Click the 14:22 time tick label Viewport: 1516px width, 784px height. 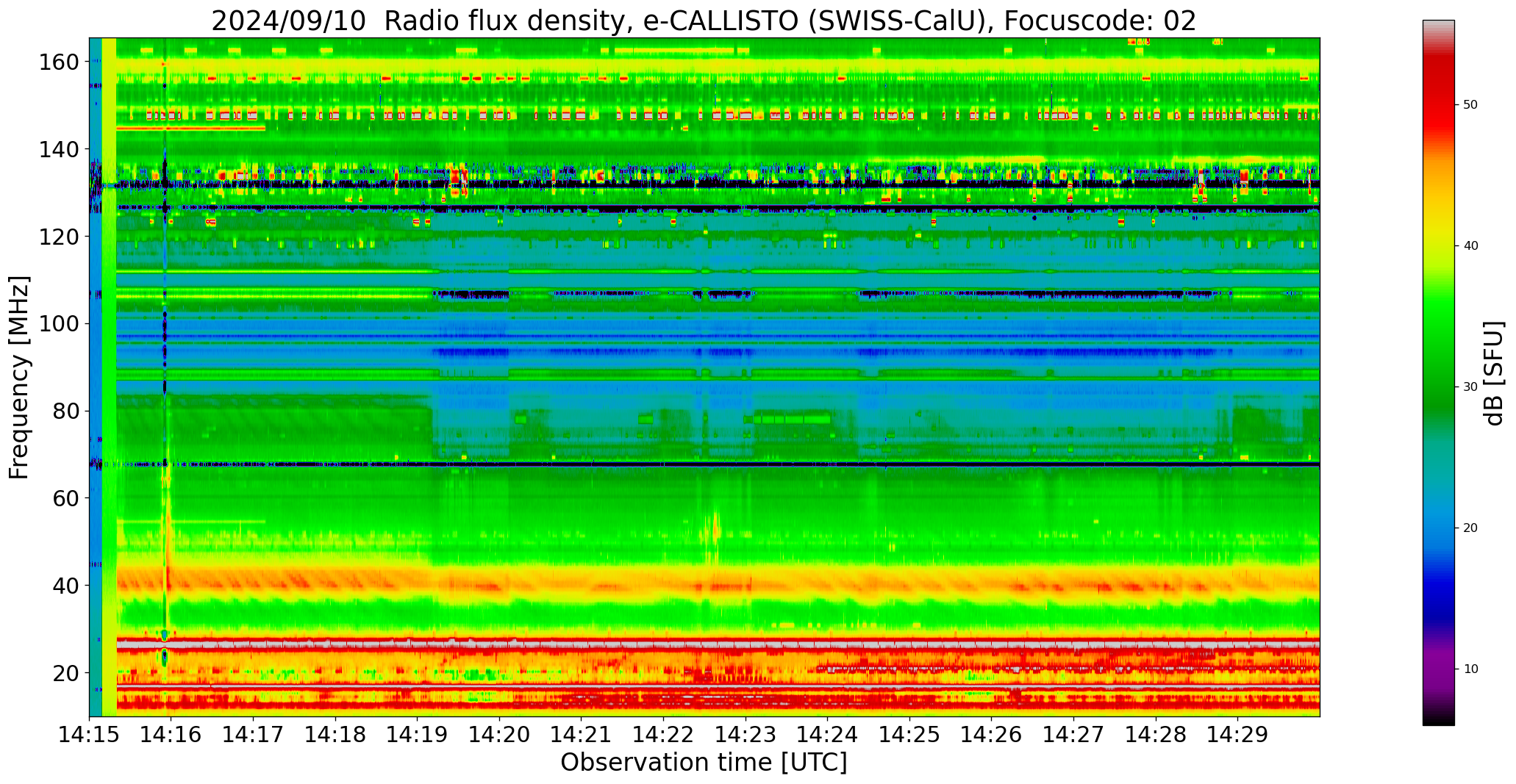663,734
